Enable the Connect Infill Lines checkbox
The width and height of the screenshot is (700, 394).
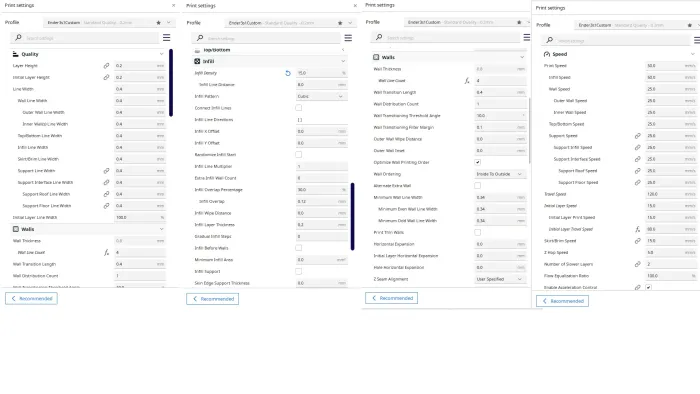299,108
